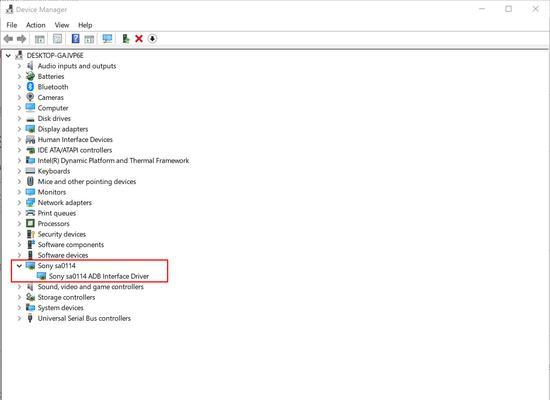The height and width of the screenshot is (400, 550).
Task: Open the Action menu
Action: 36,25
